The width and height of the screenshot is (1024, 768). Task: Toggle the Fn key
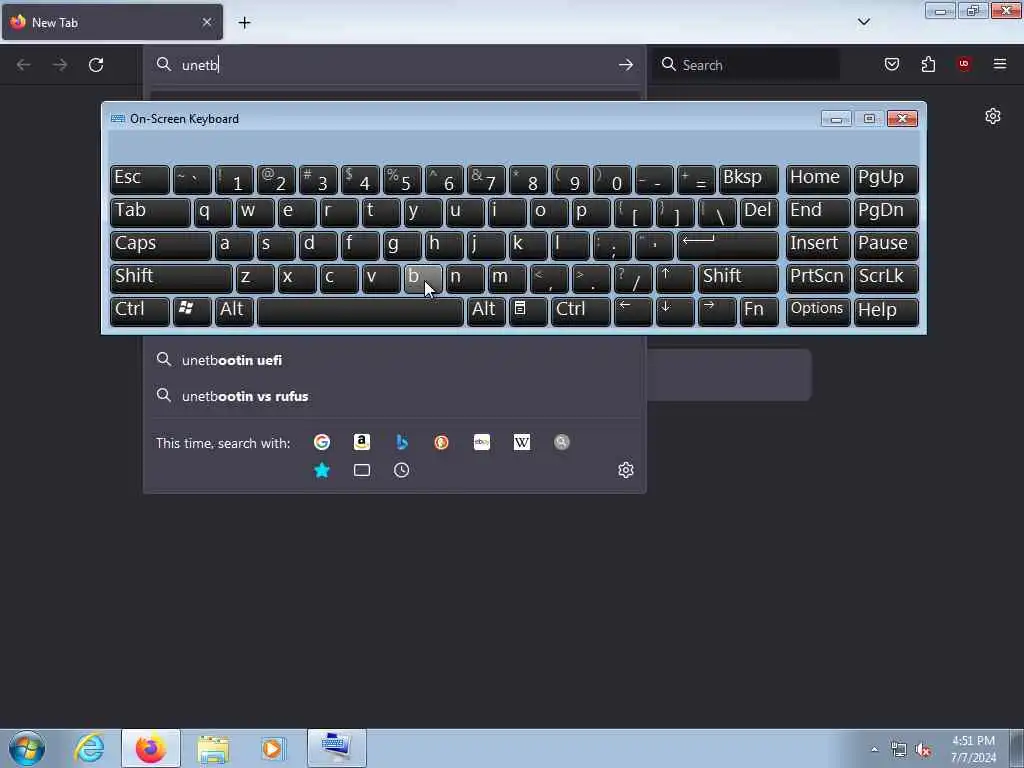point(758,311)
